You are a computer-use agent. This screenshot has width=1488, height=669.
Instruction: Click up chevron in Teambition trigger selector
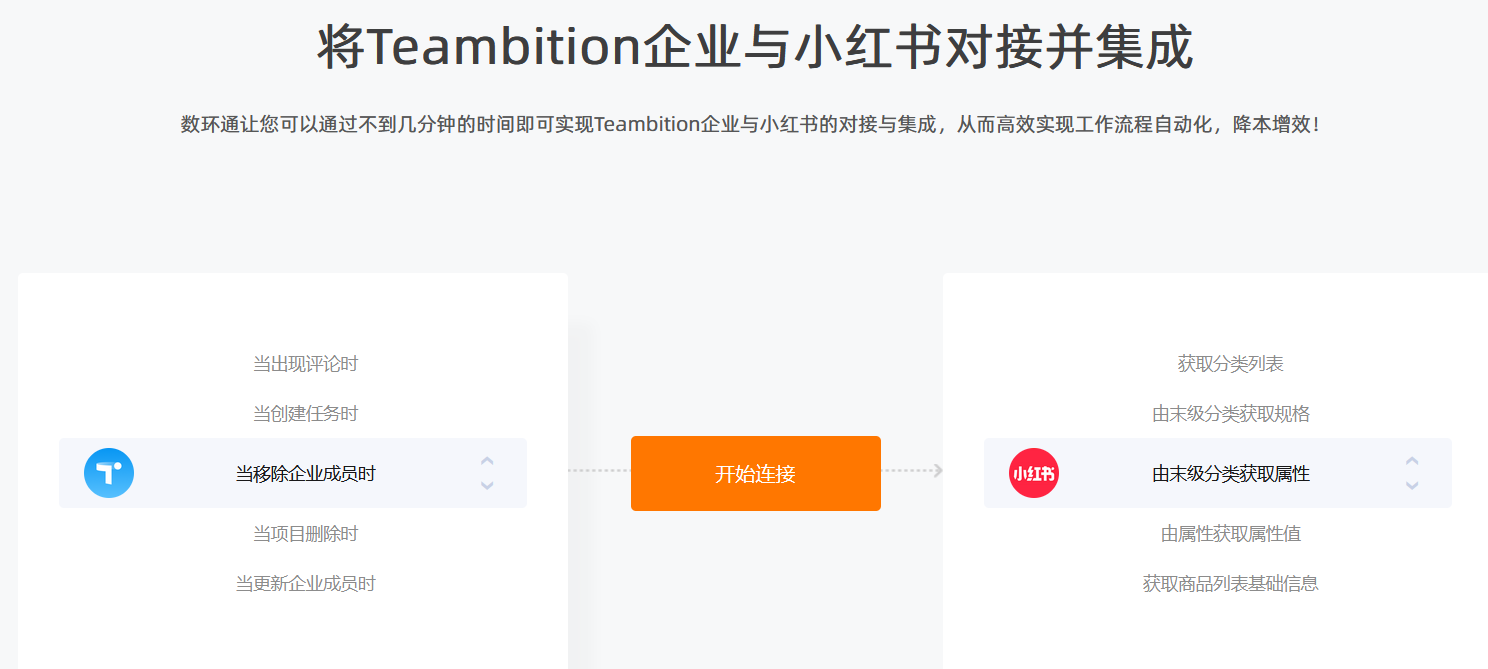(x=487, y=461)
